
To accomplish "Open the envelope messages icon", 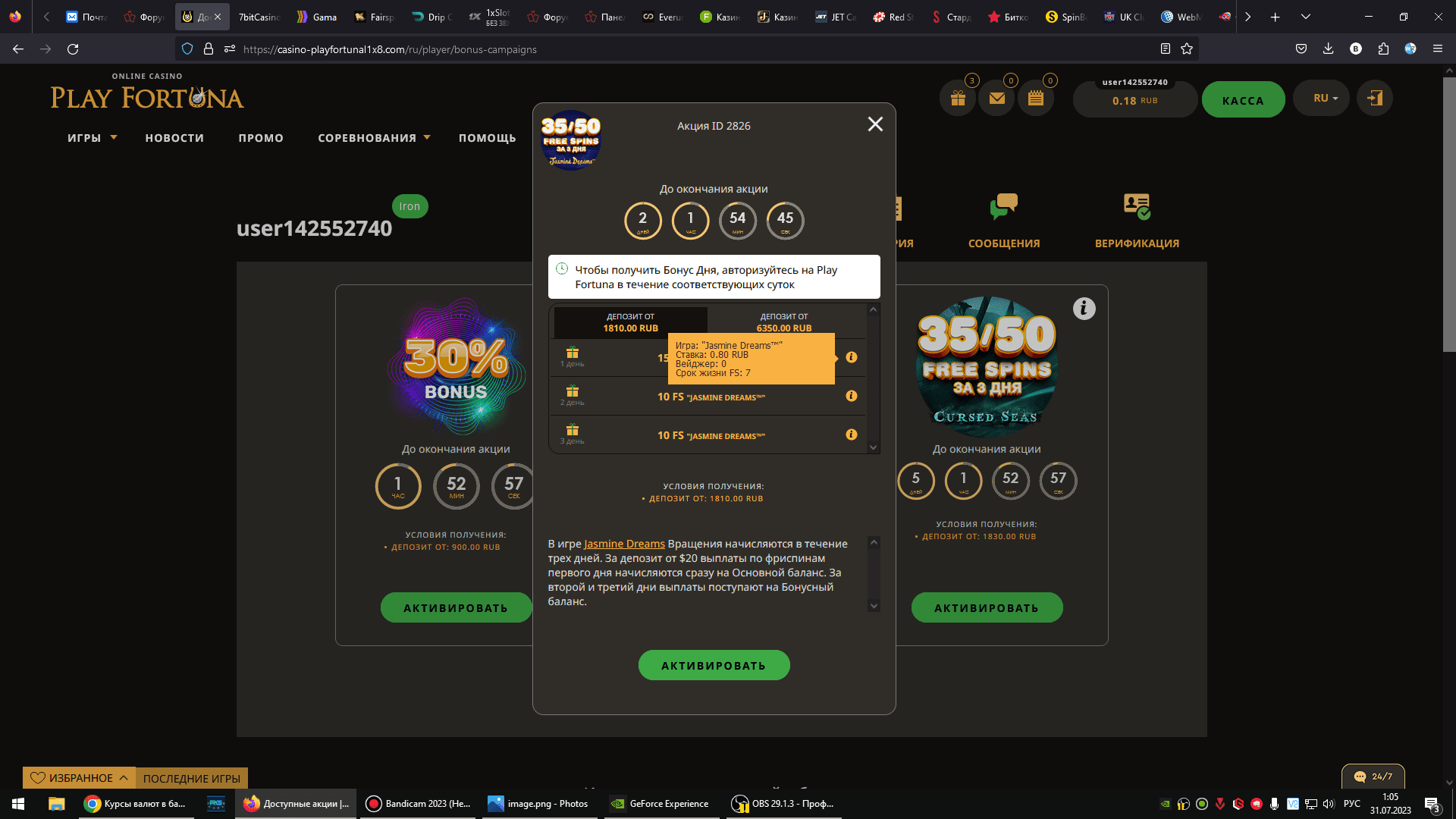I will (x=996, y=99).
